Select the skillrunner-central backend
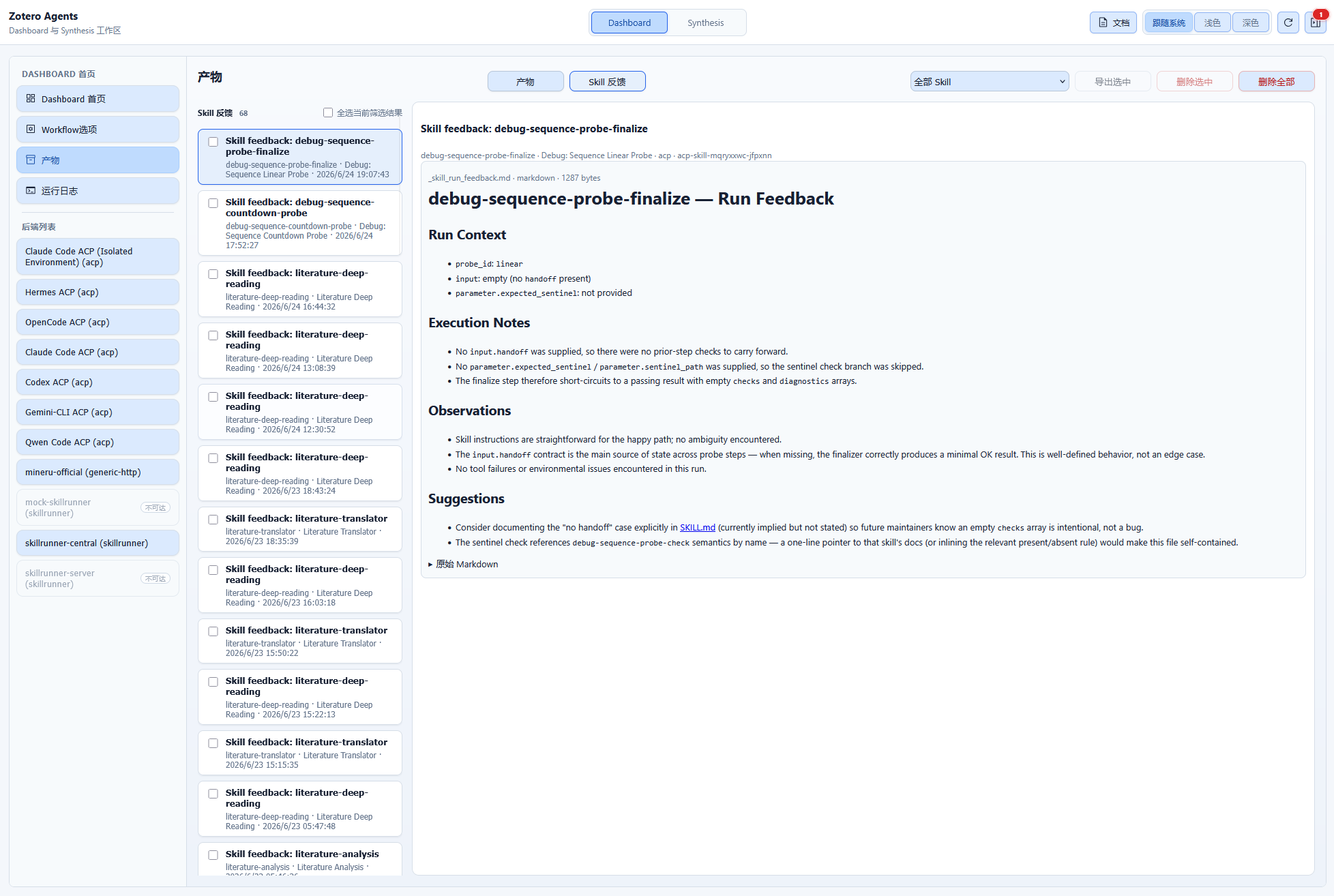This screenshot has height=896, width=1334. 98,543
